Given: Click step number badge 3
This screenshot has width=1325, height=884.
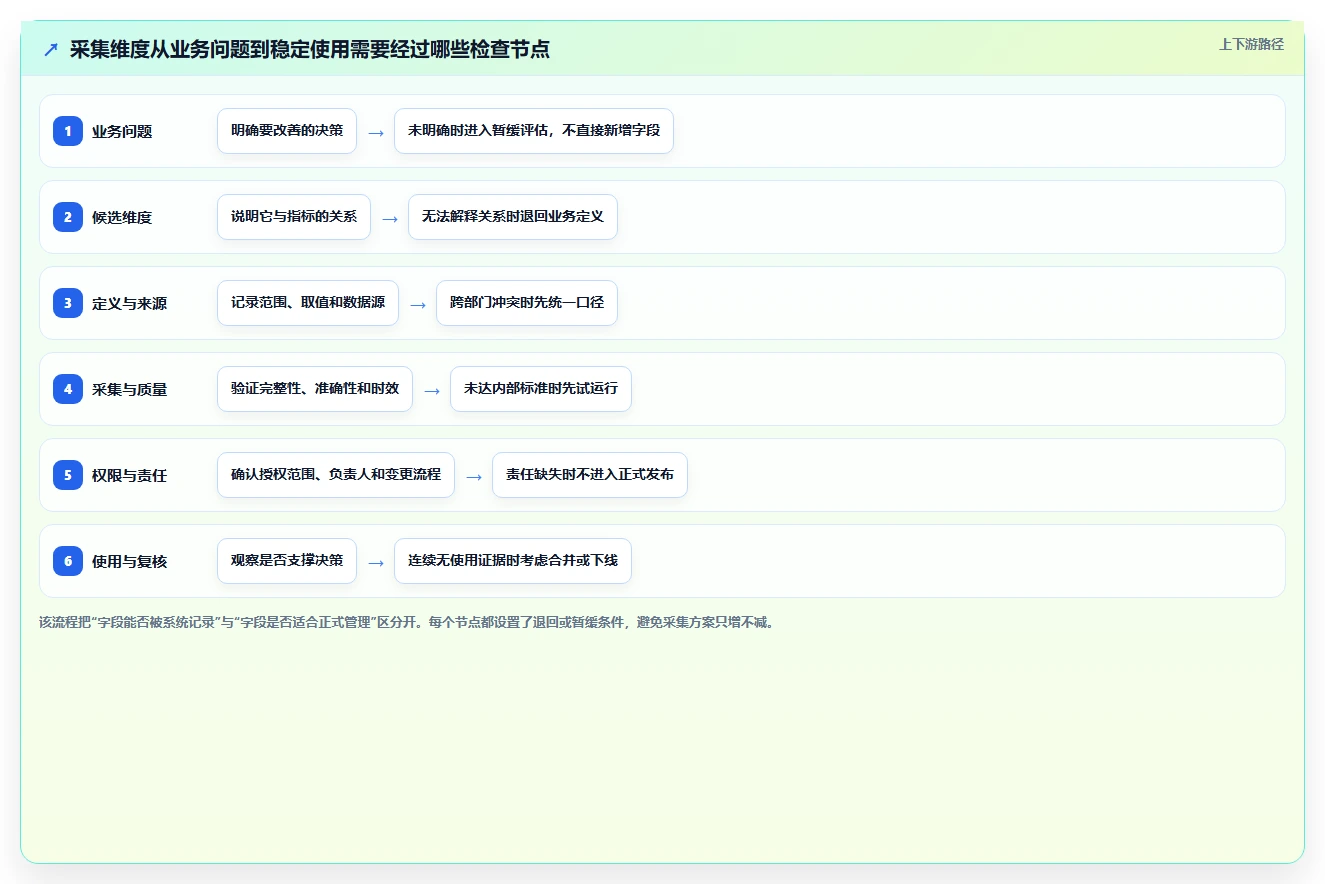Looking at the screenshot, I should pos(68,303).
